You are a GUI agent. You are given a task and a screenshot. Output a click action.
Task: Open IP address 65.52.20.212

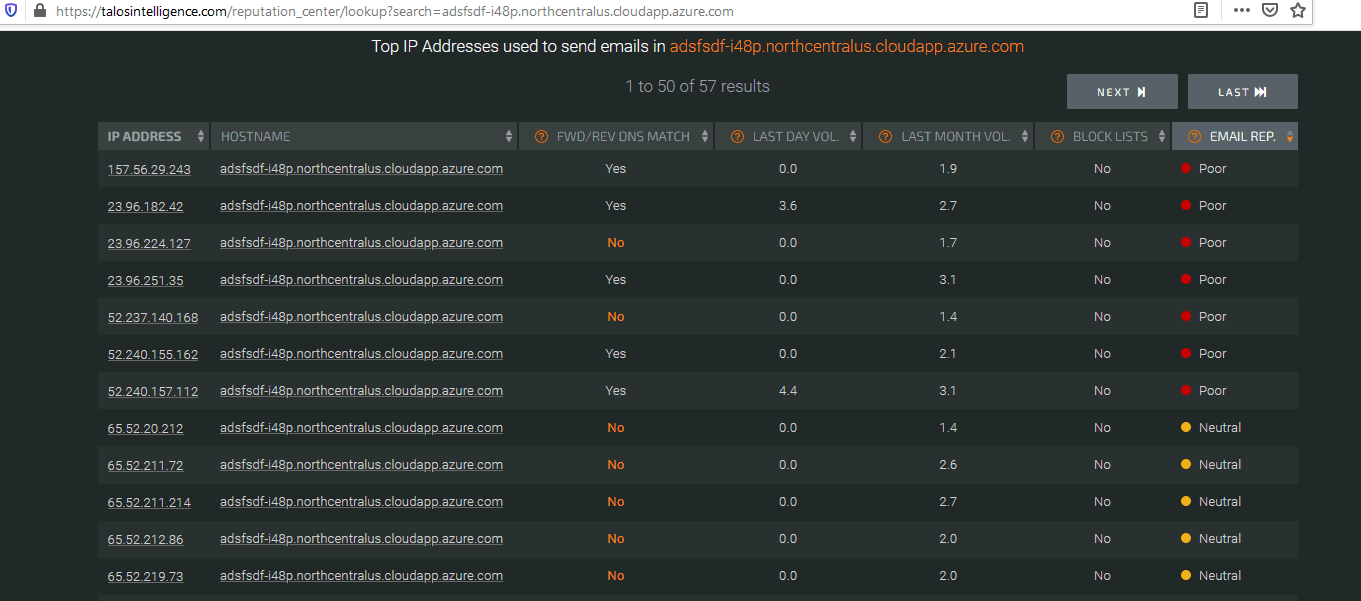(145, 429)
